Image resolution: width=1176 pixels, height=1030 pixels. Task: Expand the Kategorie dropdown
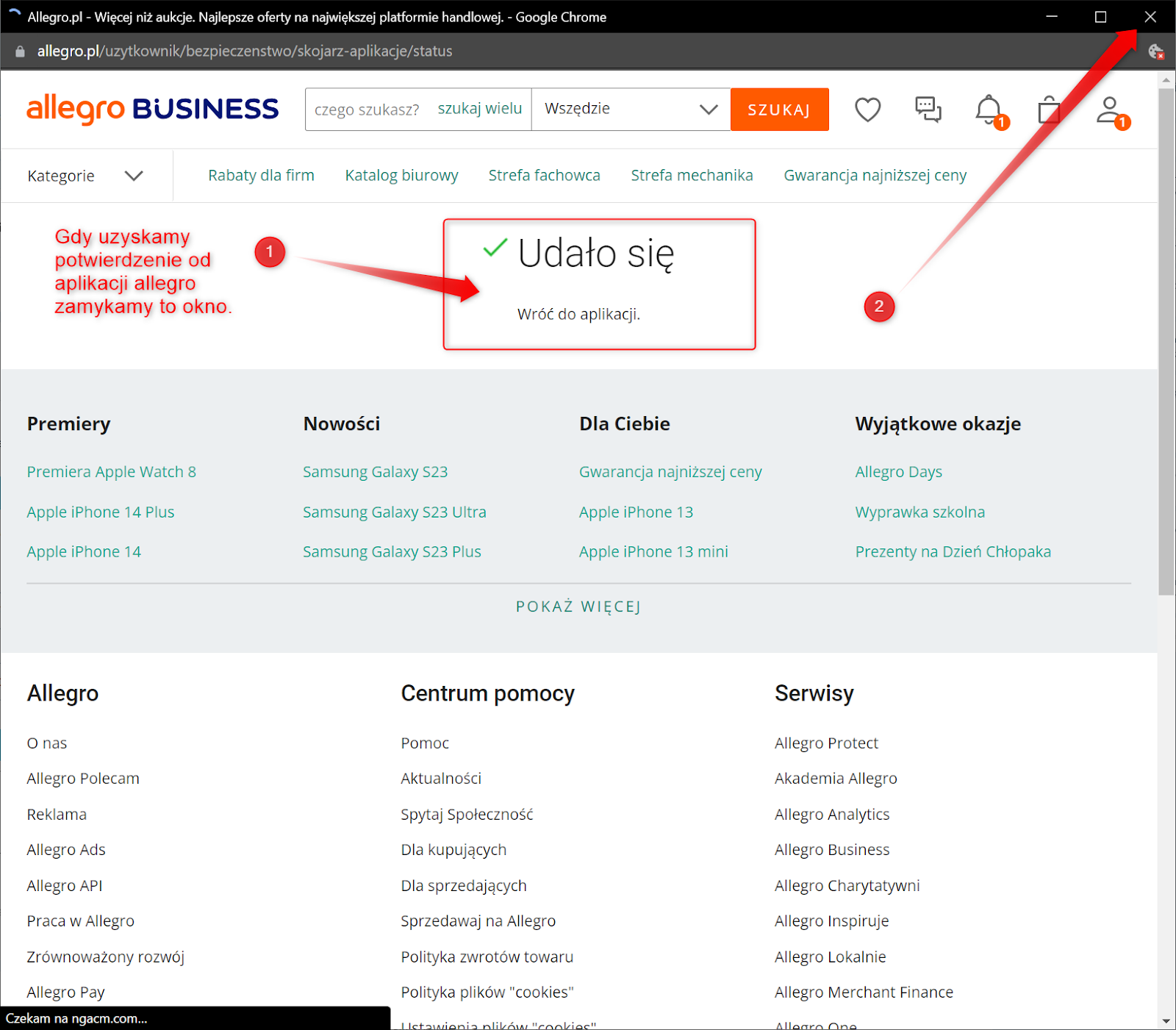[x=85, y=176]
